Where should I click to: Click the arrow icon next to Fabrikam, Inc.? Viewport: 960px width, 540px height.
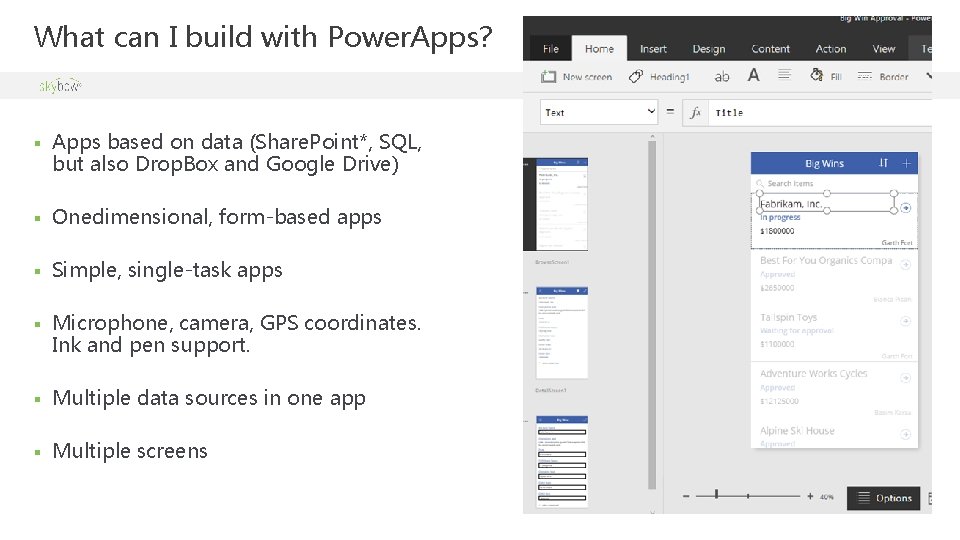tap(906, 208)
